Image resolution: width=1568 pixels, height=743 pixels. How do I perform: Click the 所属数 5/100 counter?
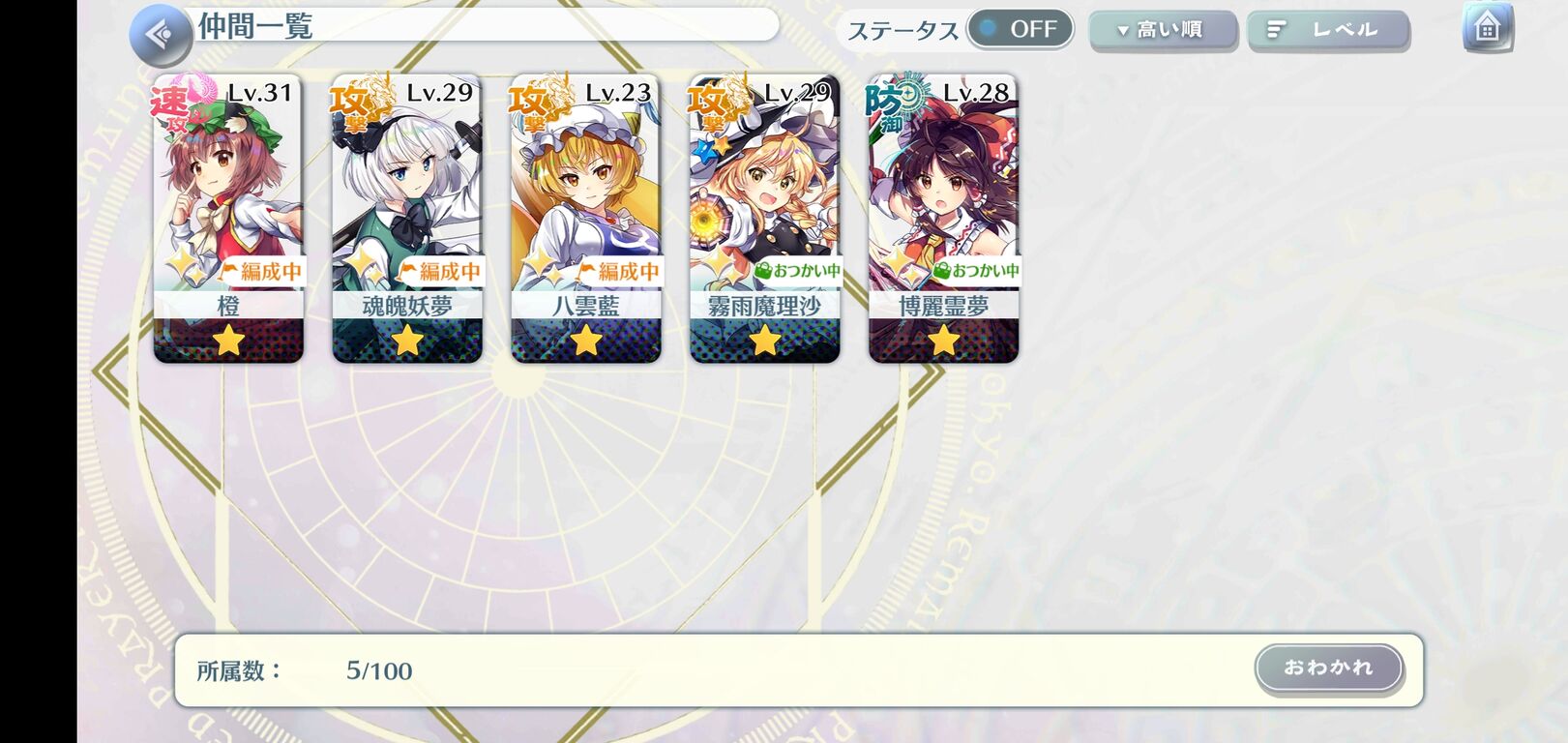pyautogui.click(x=305, y=670)
